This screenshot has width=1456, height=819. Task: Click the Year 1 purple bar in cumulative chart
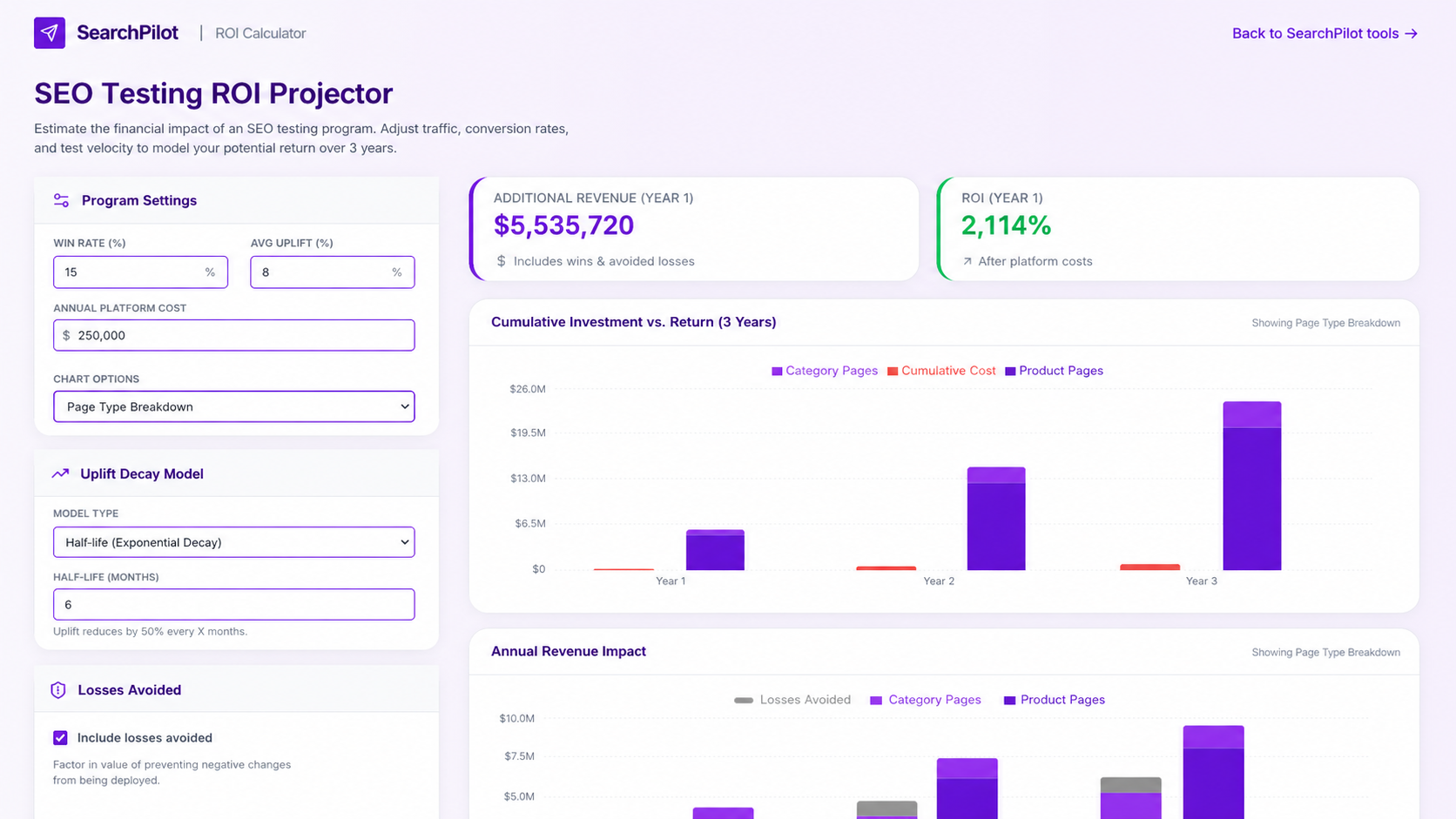coord(715,550)
